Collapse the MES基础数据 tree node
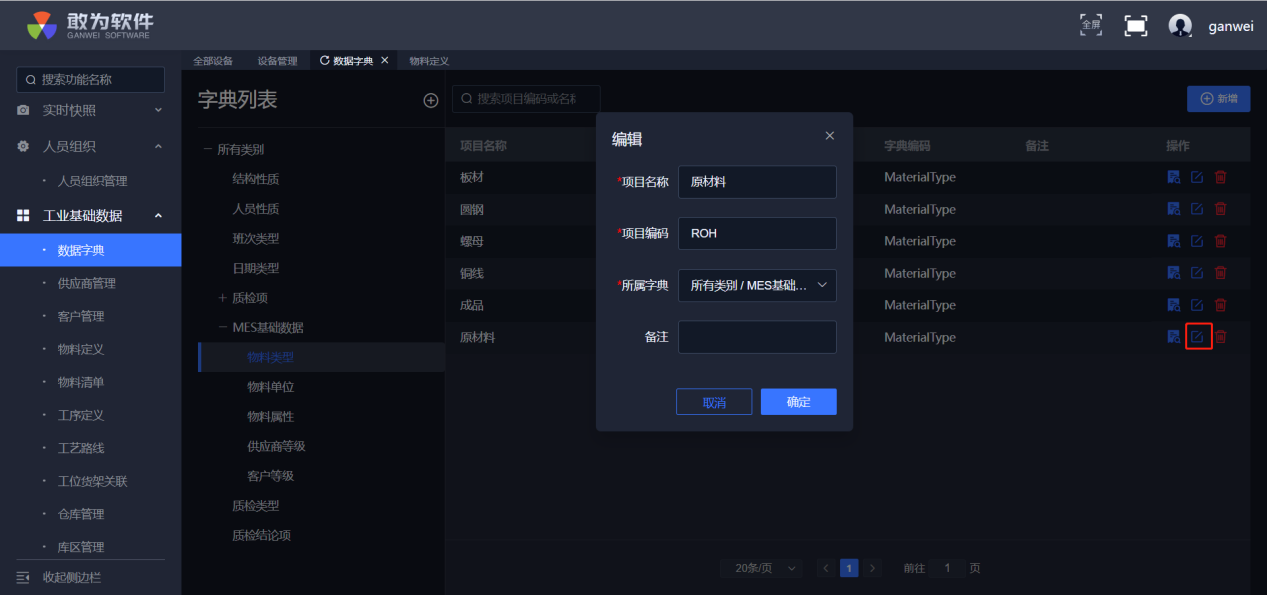The width and height of the screenshot is (1267, 595). click(223, 327)
